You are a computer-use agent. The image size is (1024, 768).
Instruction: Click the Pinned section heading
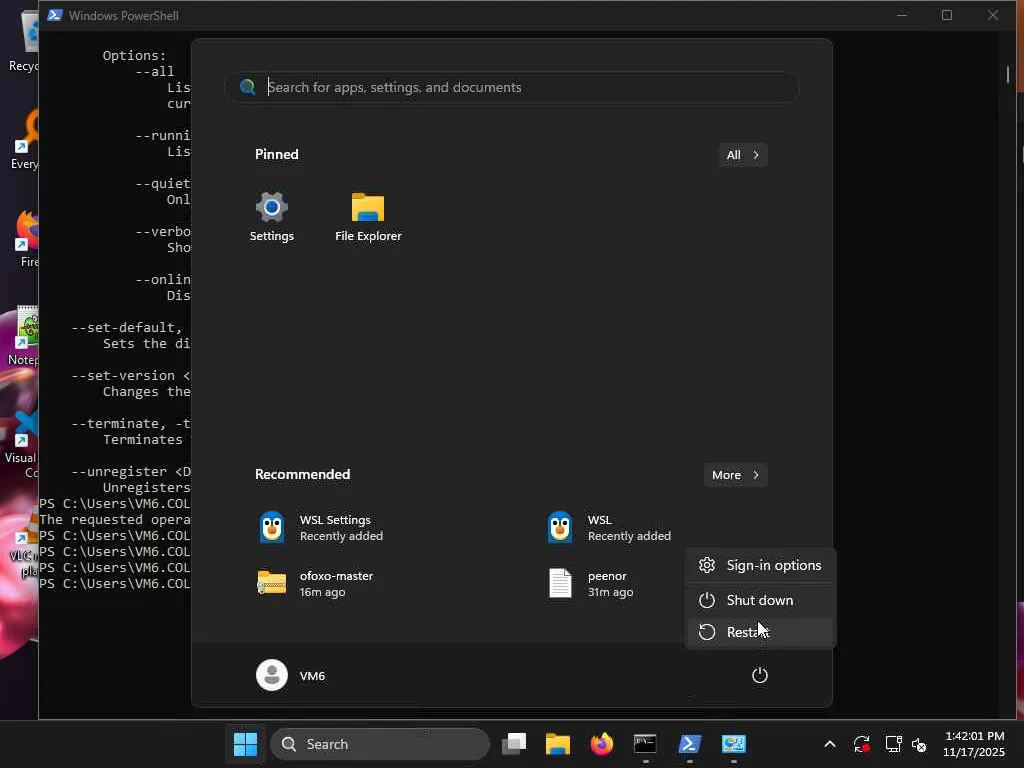click(x=277, y=154)
